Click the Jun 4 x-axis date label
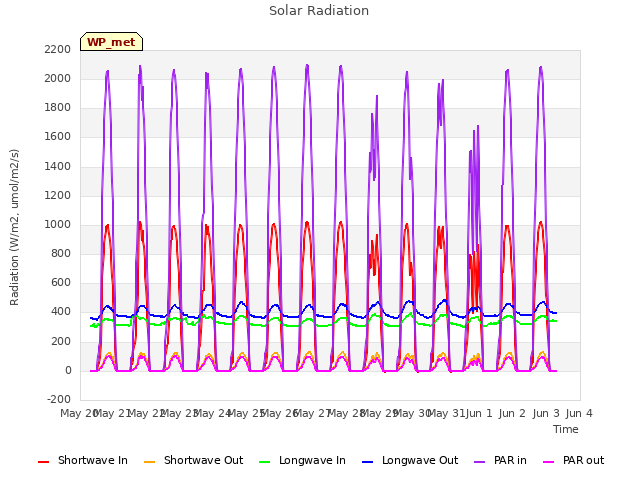This screenshot has width=640, height=480. [x=579, y=413]
